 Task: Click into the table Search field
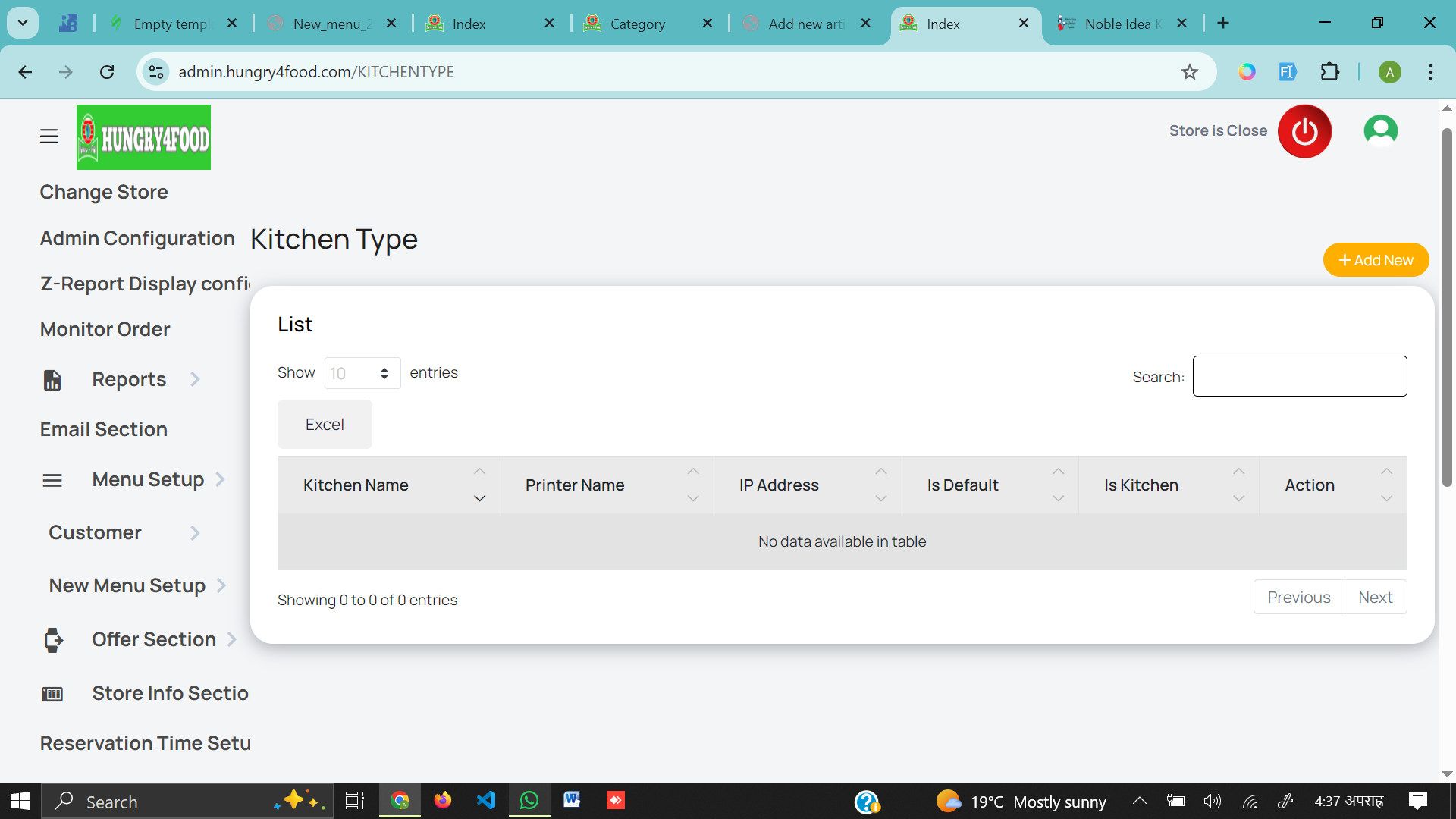point(1299,377)
